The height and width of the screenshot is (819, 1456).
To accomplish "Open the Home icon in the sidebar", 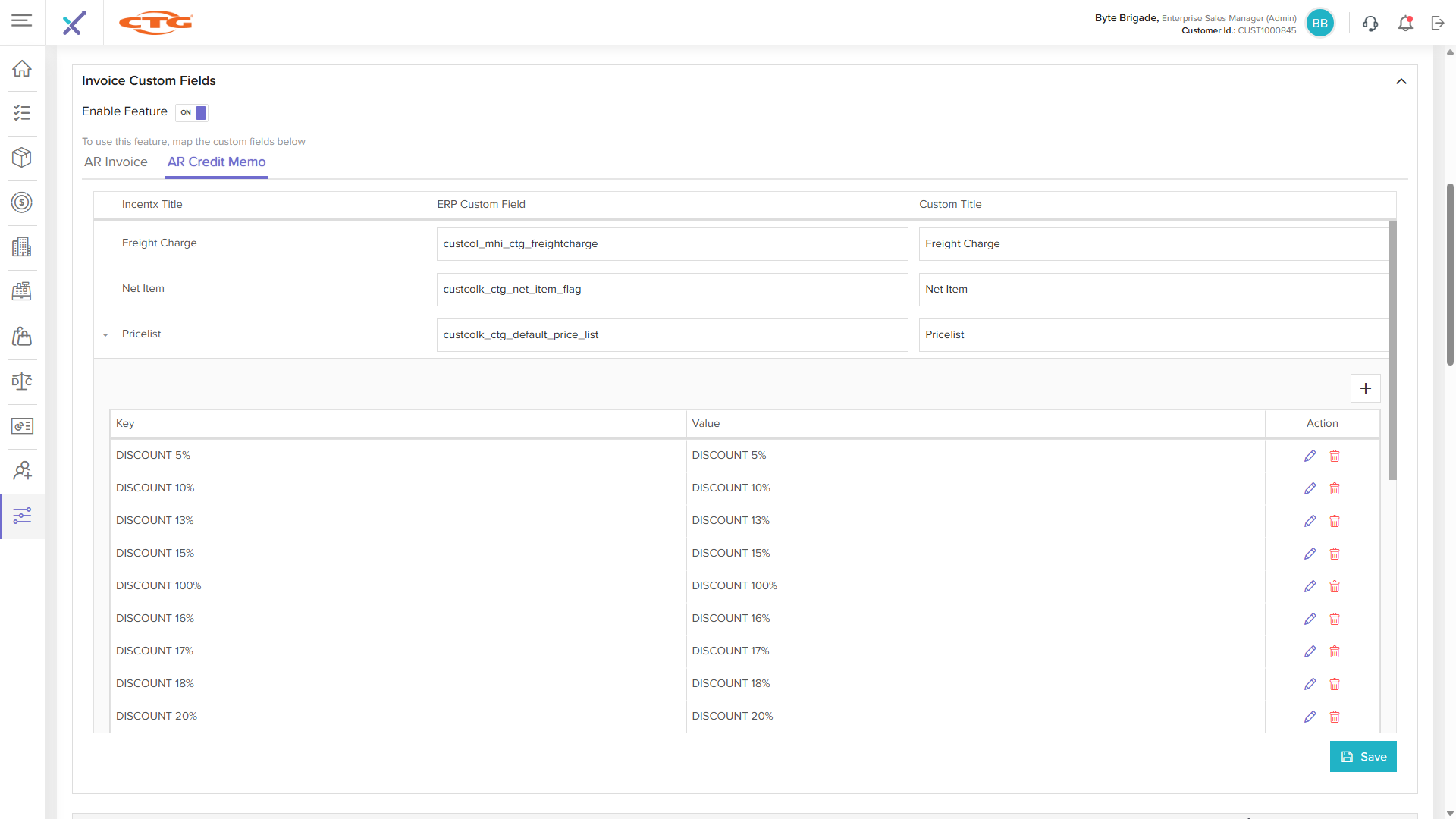I will (x=22, y=68).
